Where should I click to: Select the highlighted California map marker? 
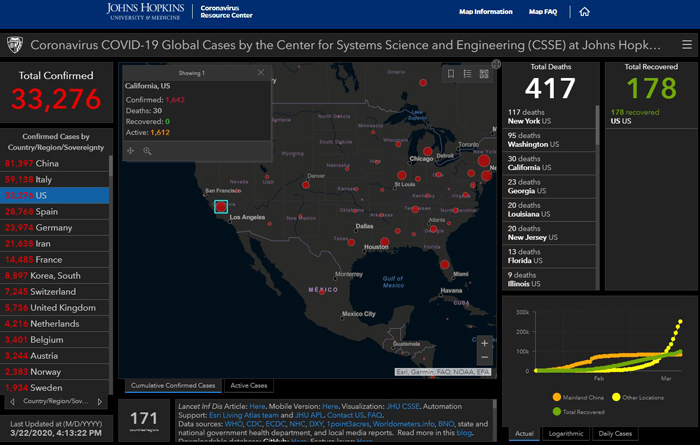coord(221,207)
